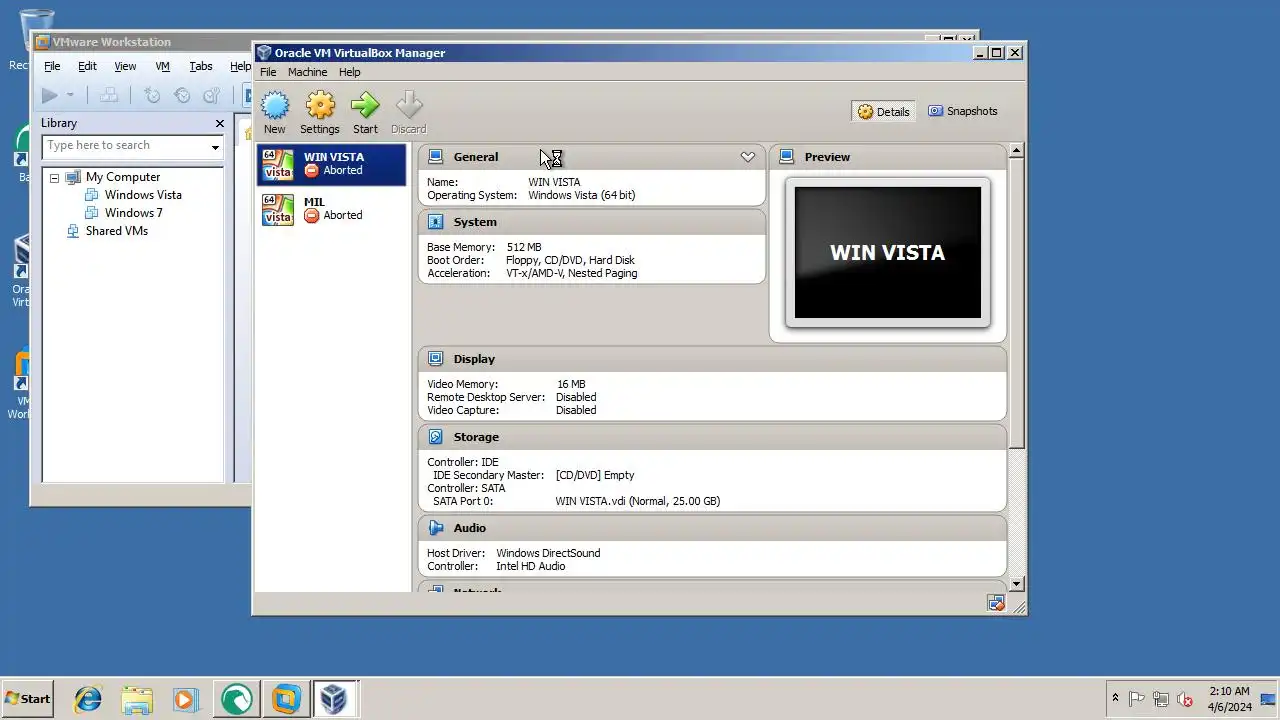This screenshot has width=1280, height=720.
Task: Open the VM menu in VMware Workstation
Action: [162, 66]
